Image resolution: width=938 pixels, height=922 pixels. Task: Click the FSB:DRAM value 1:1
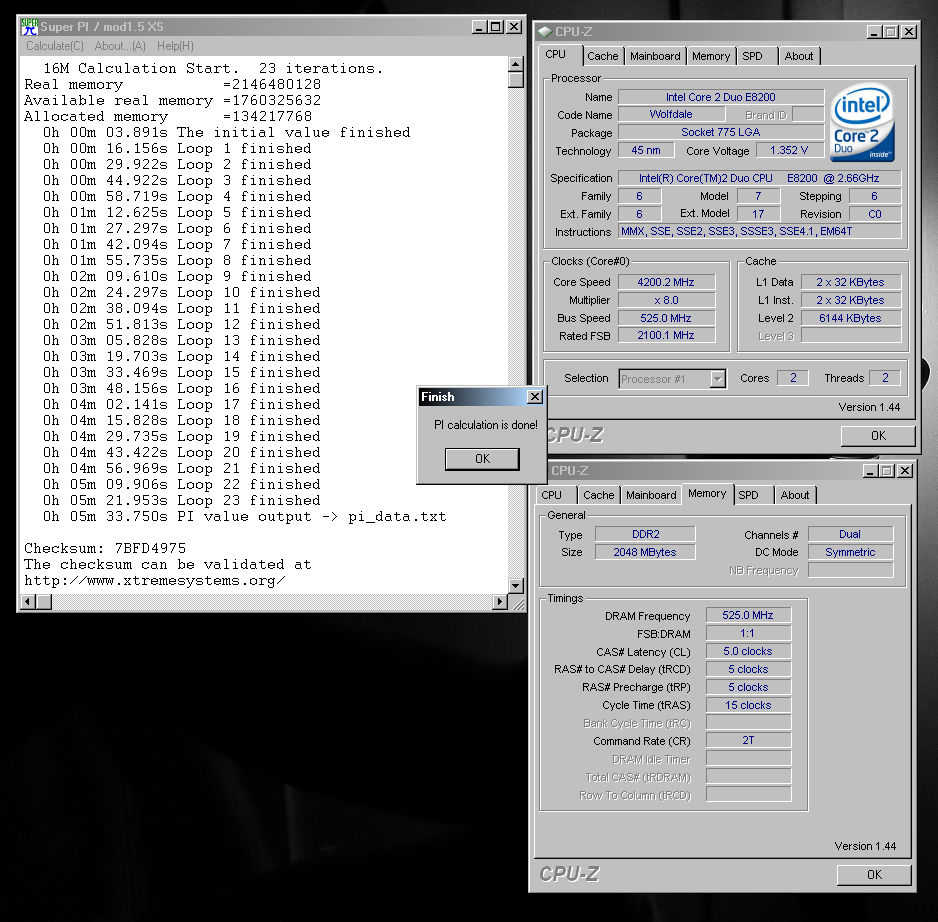click(748, 634)
